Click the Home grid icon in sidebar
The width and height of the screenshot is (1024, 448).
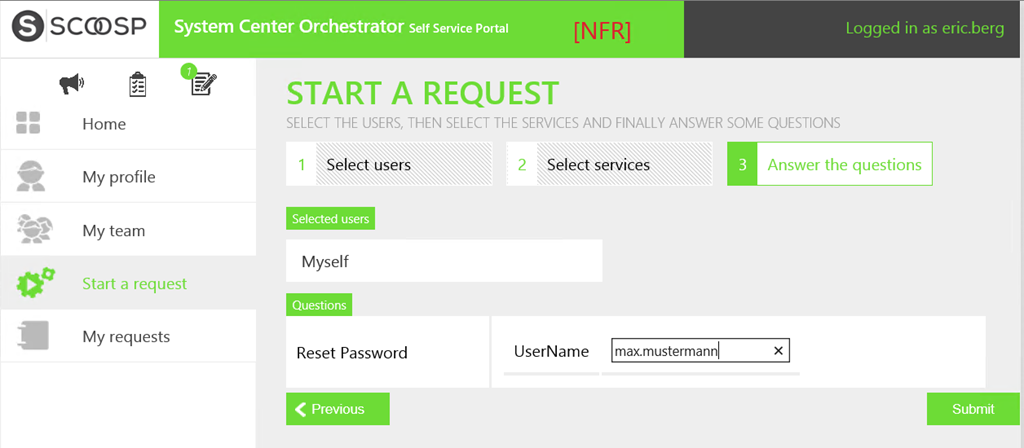click(28, 124)
